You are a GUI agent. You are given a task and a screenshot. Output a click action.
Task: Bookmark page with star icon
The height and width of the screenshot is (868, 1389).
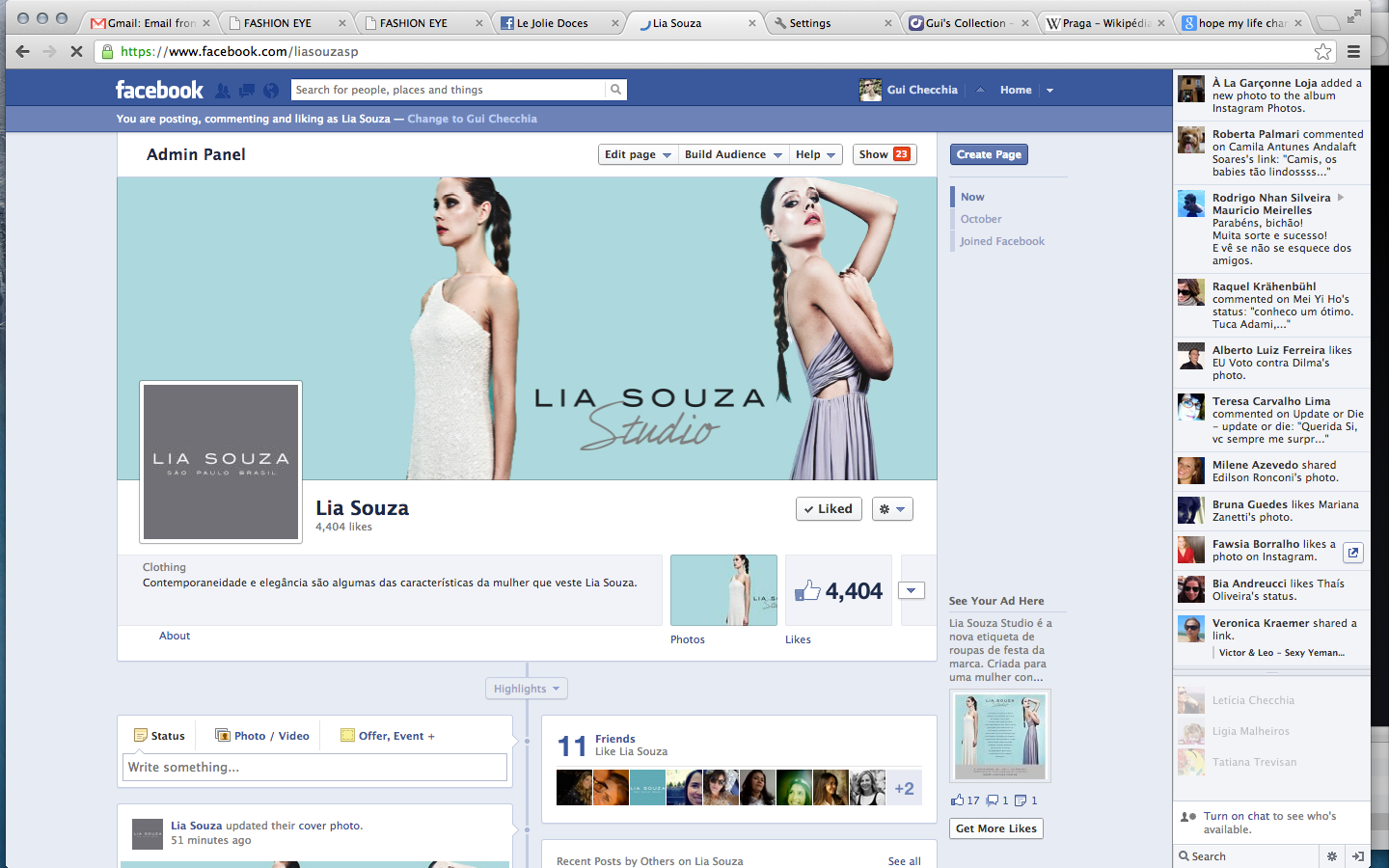pyautogui.click(x=1322, y=51)
